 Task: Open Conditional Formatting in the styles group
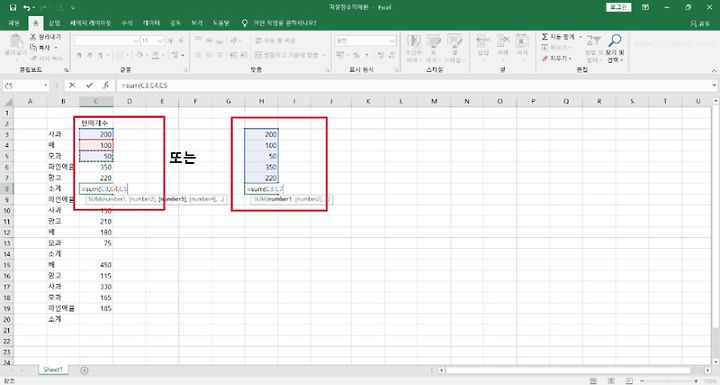pos(413,48)
